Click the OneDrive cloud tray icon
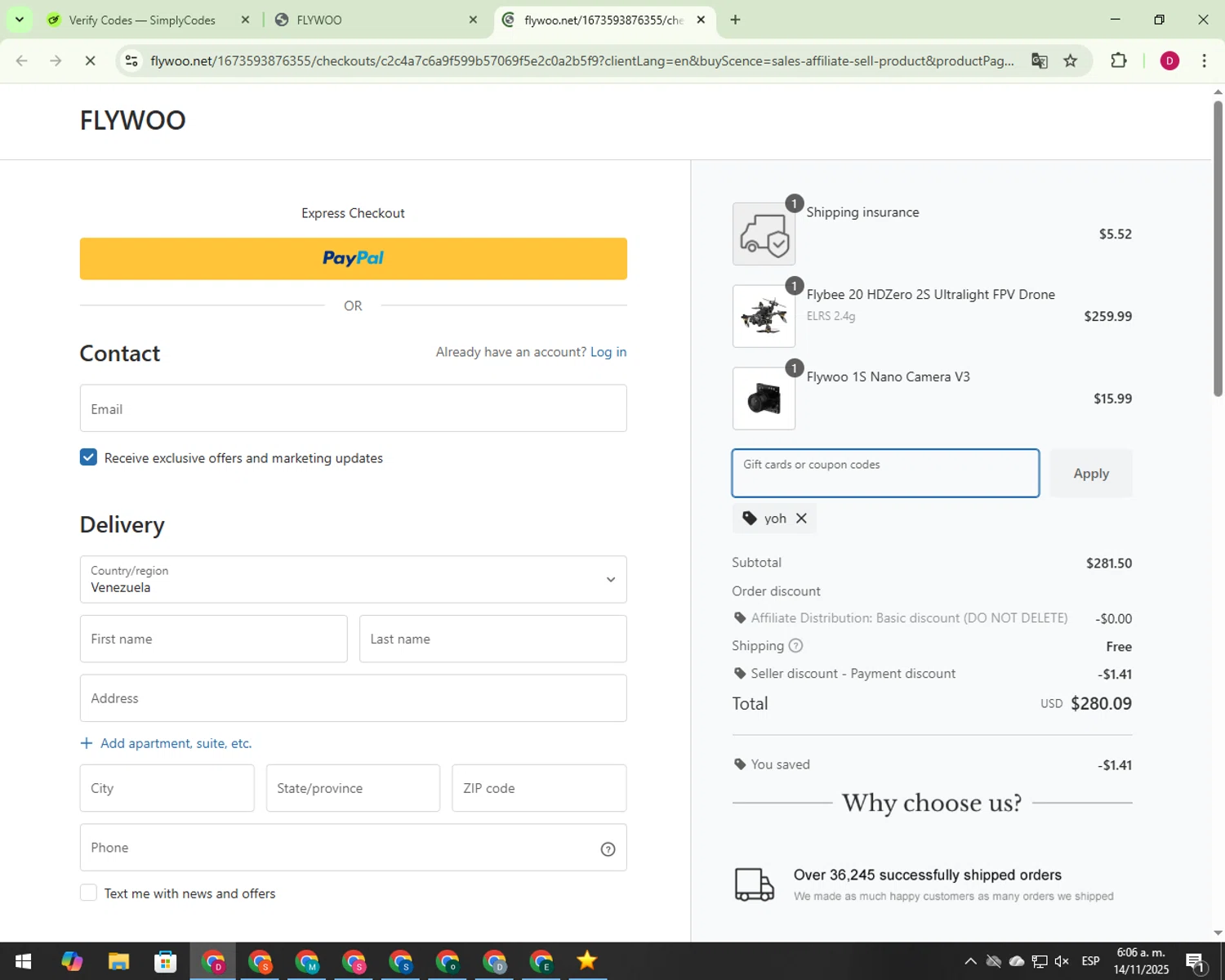Screen dimensions: 1225x980 point(1017,961)
